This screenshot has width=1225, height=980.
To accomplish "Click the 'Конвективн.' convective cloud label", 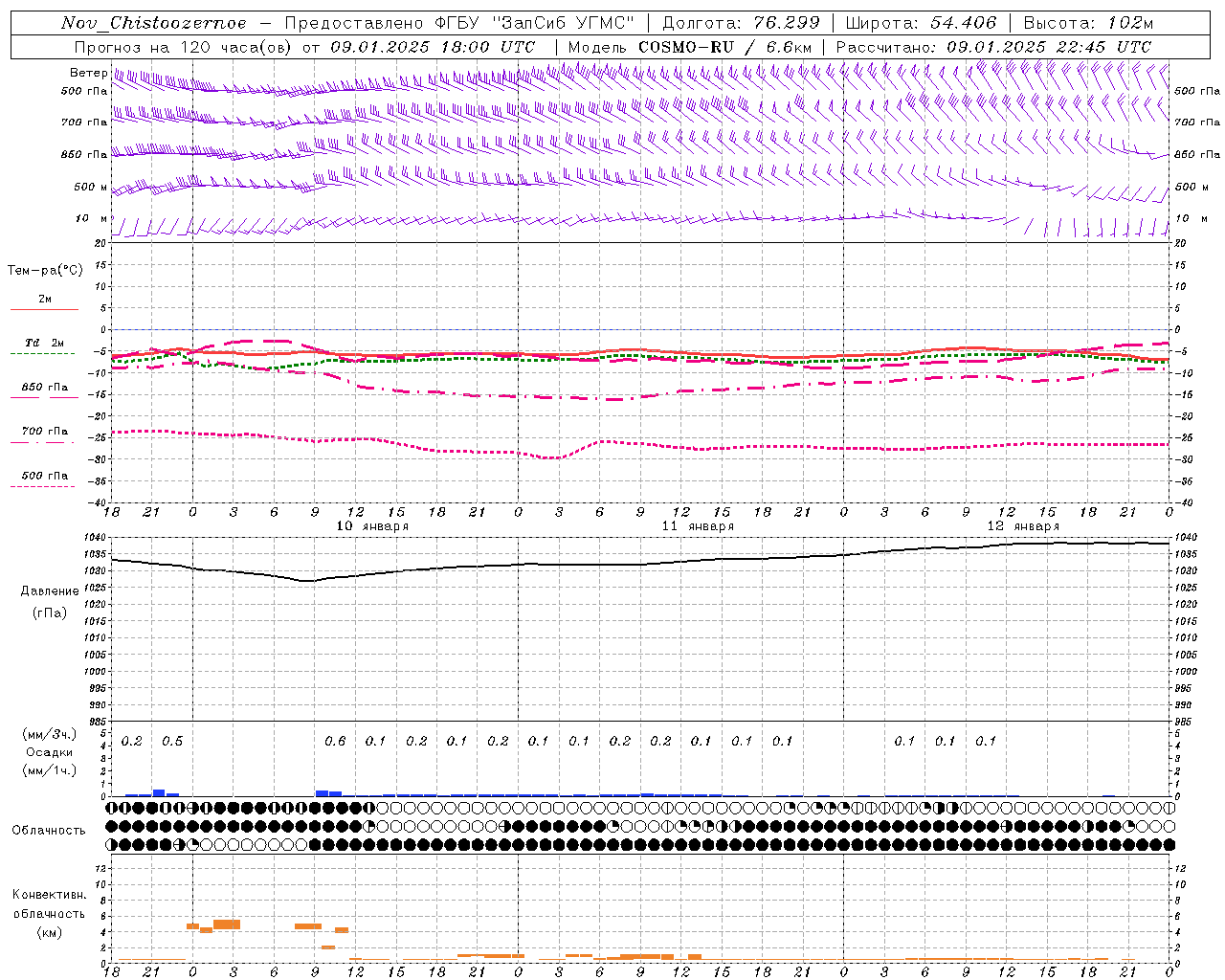I will pos(50,895).
